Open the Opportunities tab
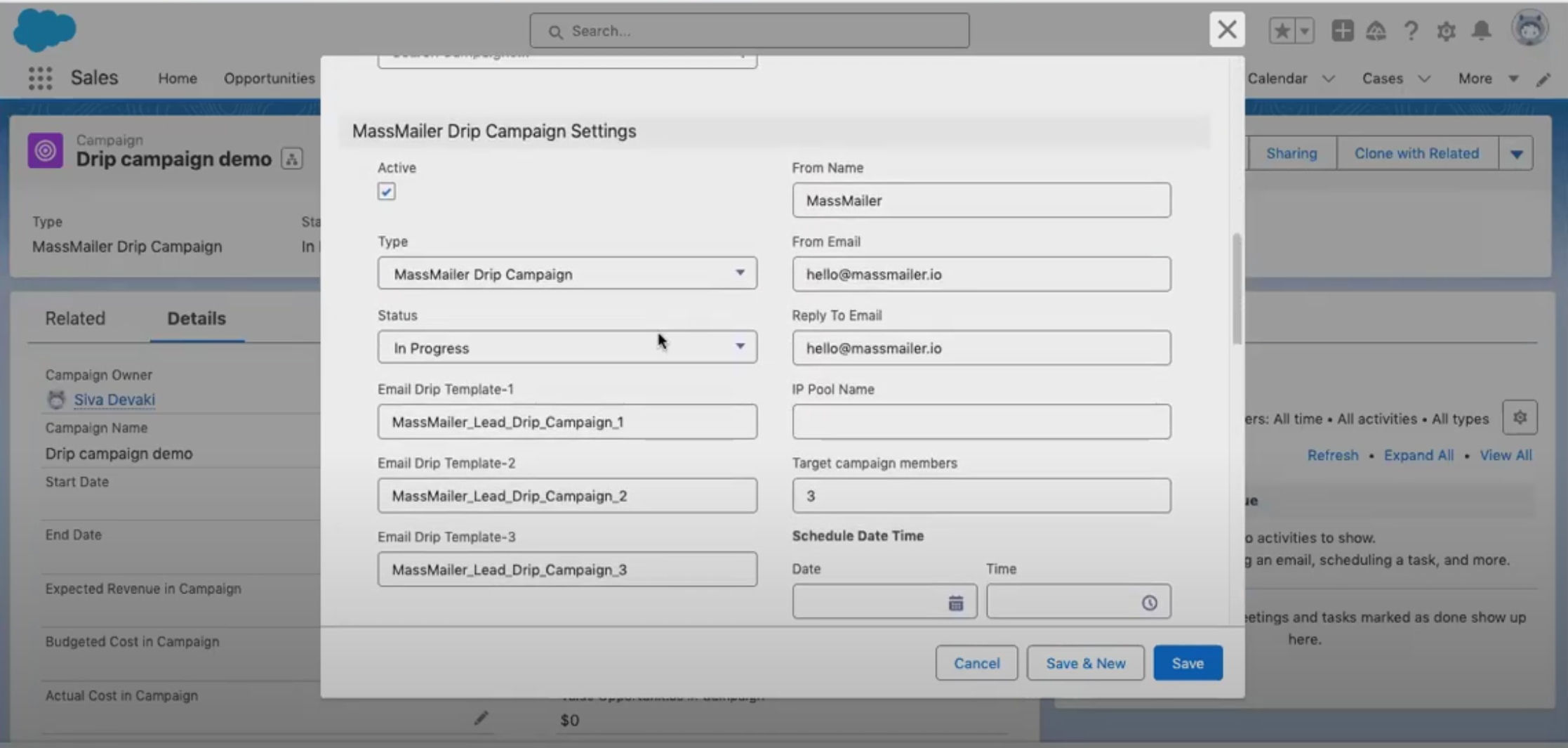Viewport: 1568px width, 748px height. coord(269,78)
